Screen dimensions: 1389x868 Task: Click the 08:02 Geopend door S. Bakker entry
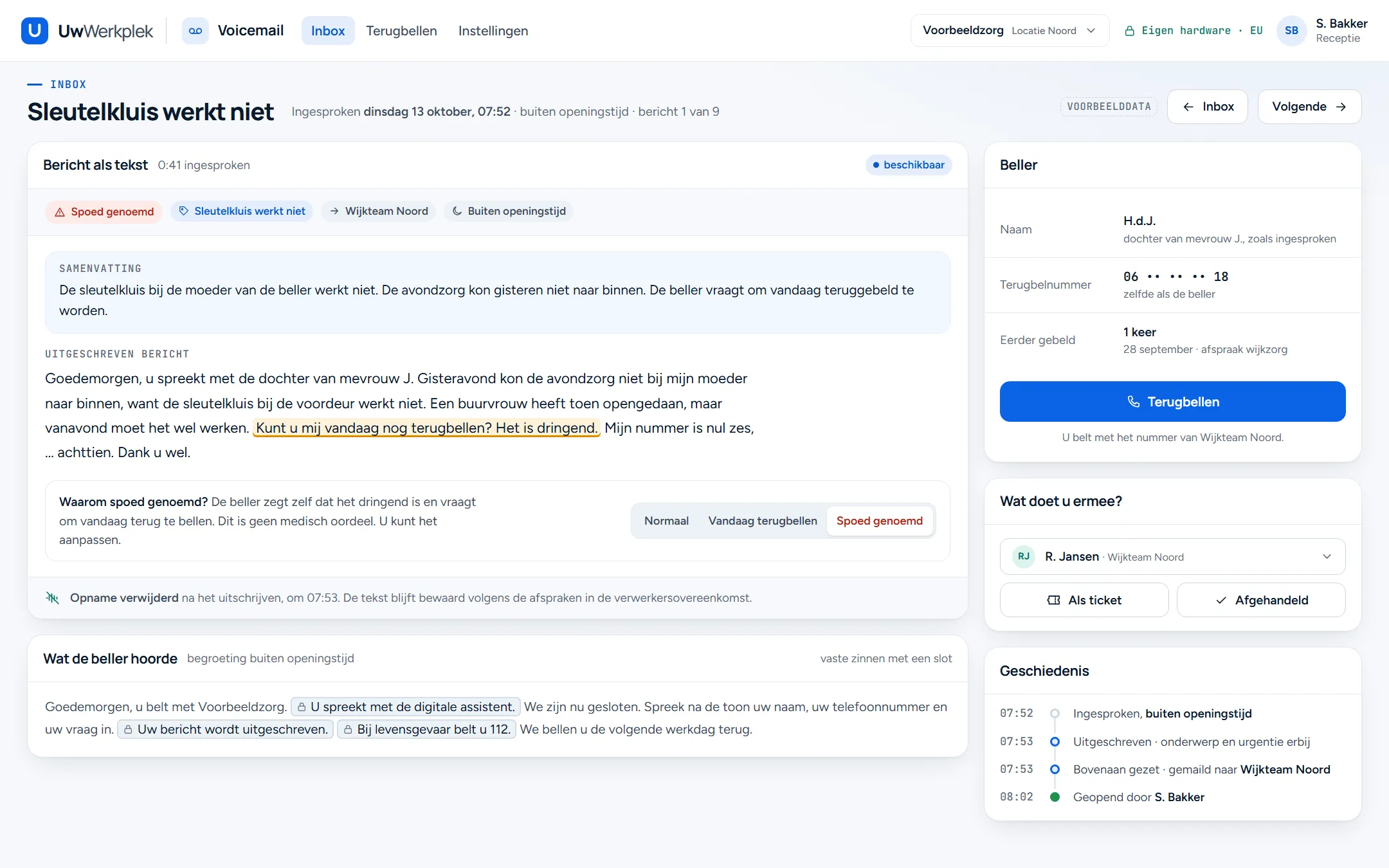pyautogui.click(x=1172, y=797)
